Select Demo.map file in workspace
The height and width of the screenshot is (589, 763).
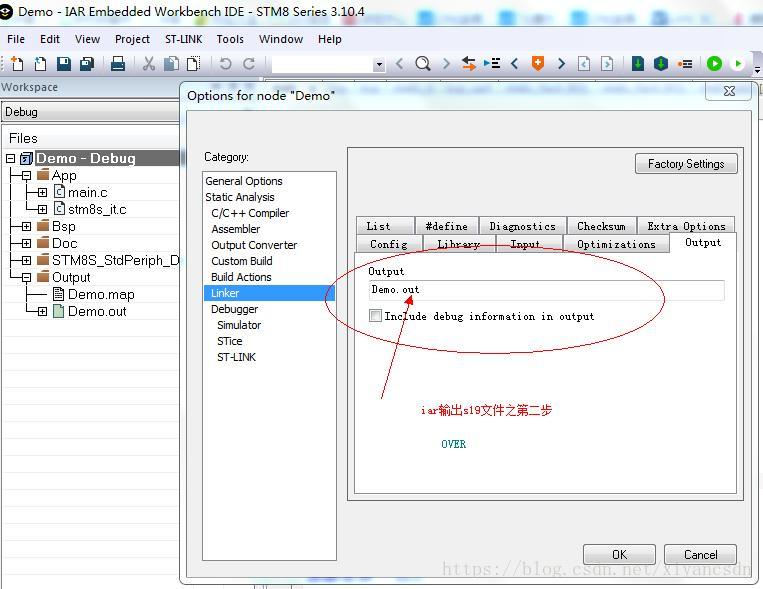[101, 294]
